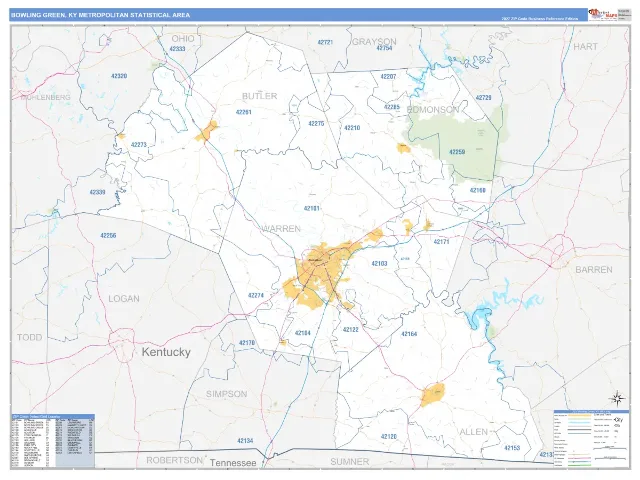The width and height of the screenshot is (640, 480).
Task: Click ZIP code 42333
Action: coord(177,49)
